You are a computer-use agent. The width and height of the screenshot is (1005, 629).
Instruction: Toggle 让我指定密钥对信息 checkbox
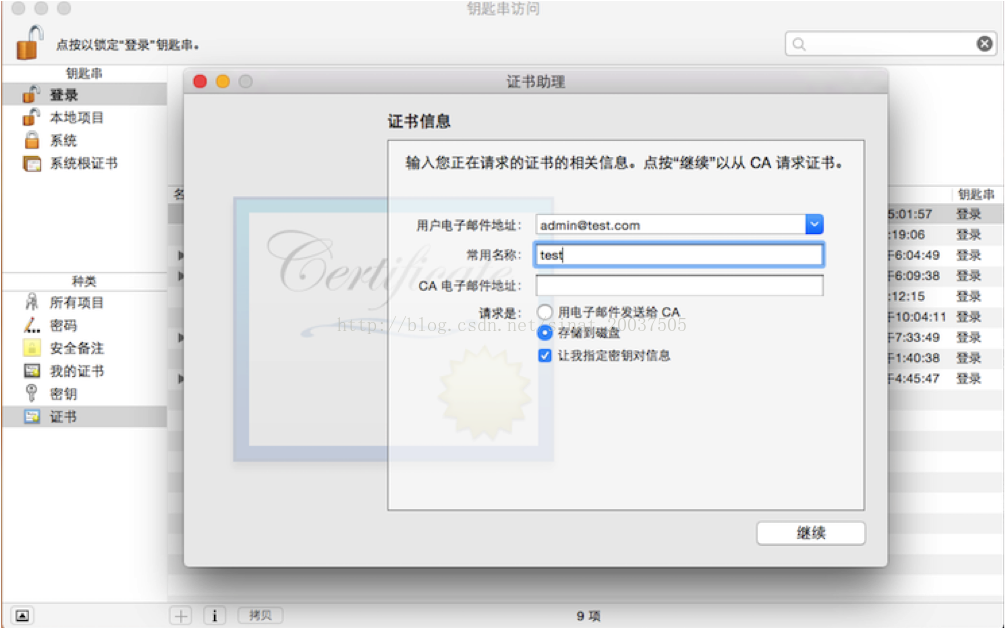pyautogui.click(x=545, y=355)
